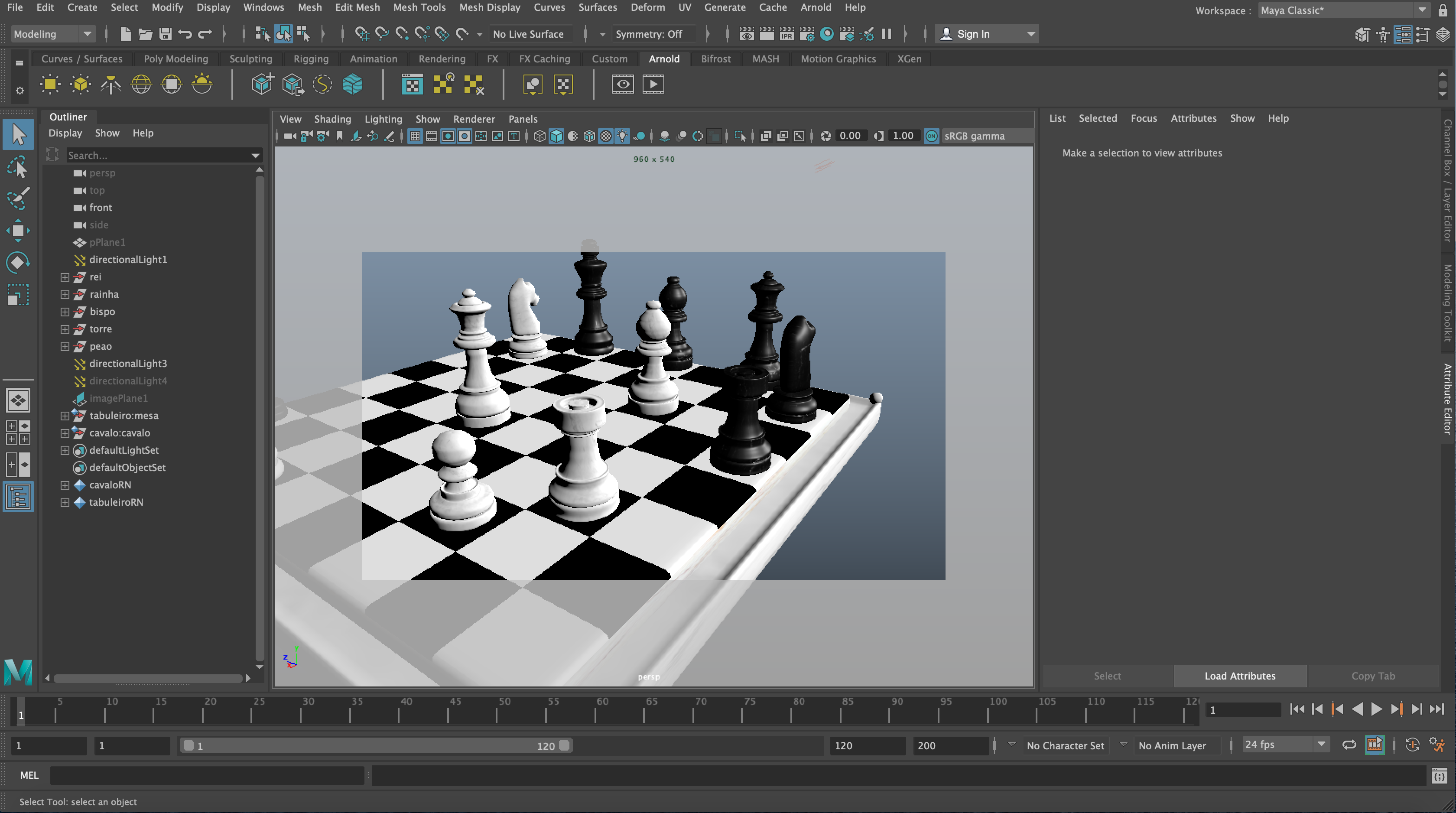Open the Mesh Tools menu
1456x813 pixels.
point(419,7)
